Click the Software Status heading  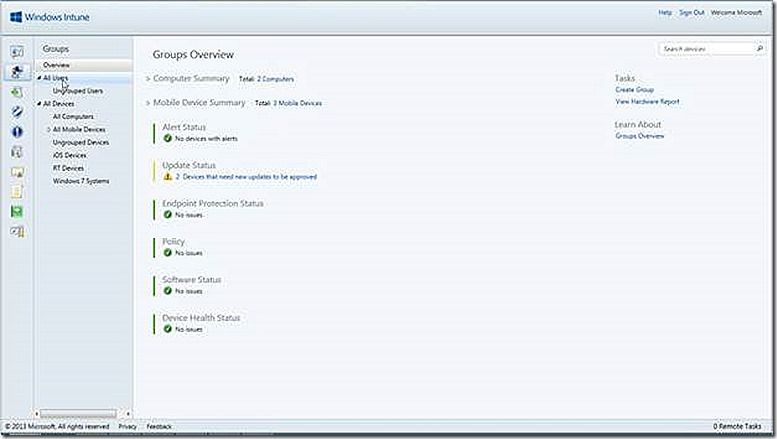[x=192, y=279]
